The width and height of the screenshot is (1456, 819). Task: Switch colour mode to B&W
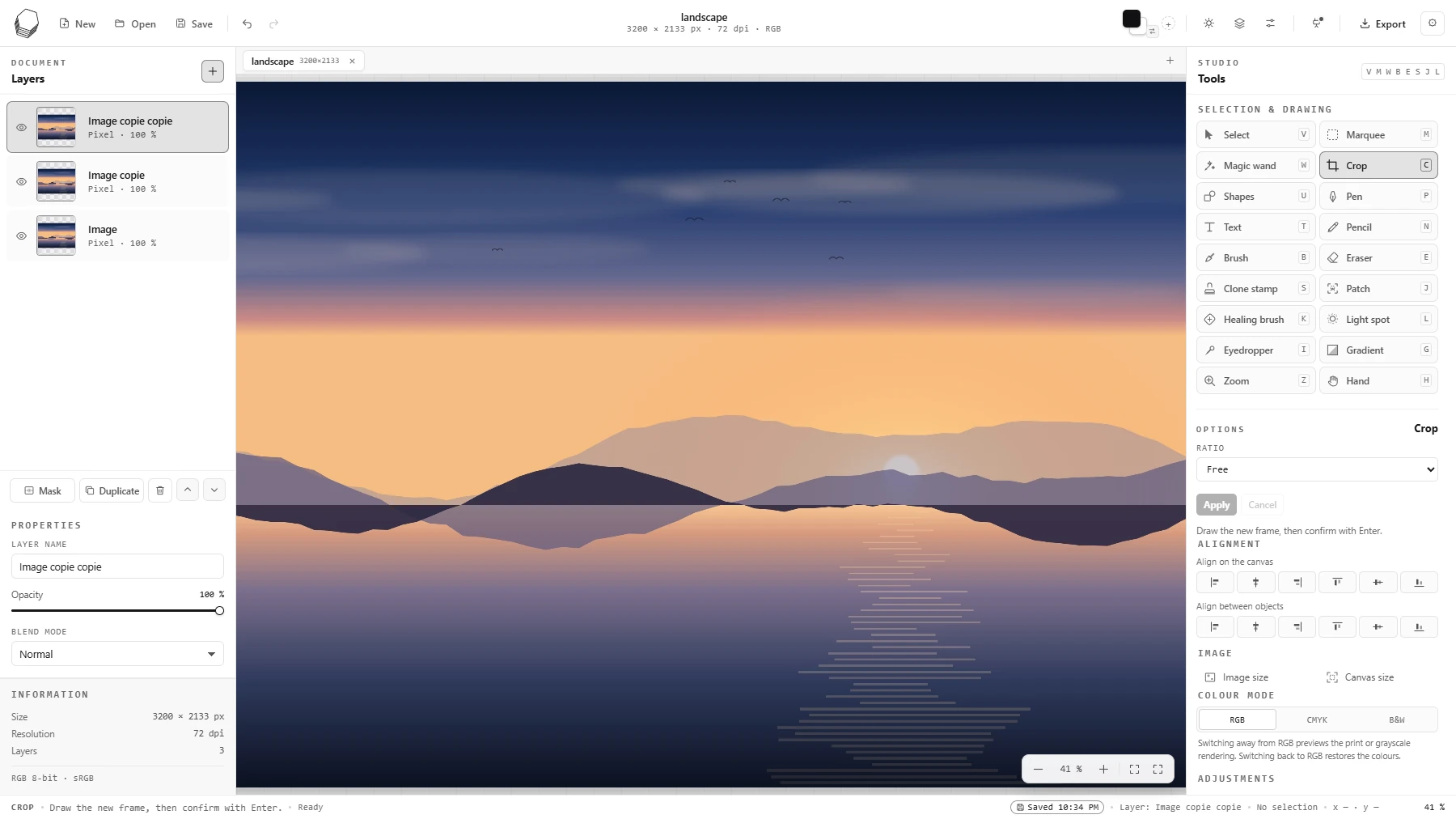tap(1397, 719)
